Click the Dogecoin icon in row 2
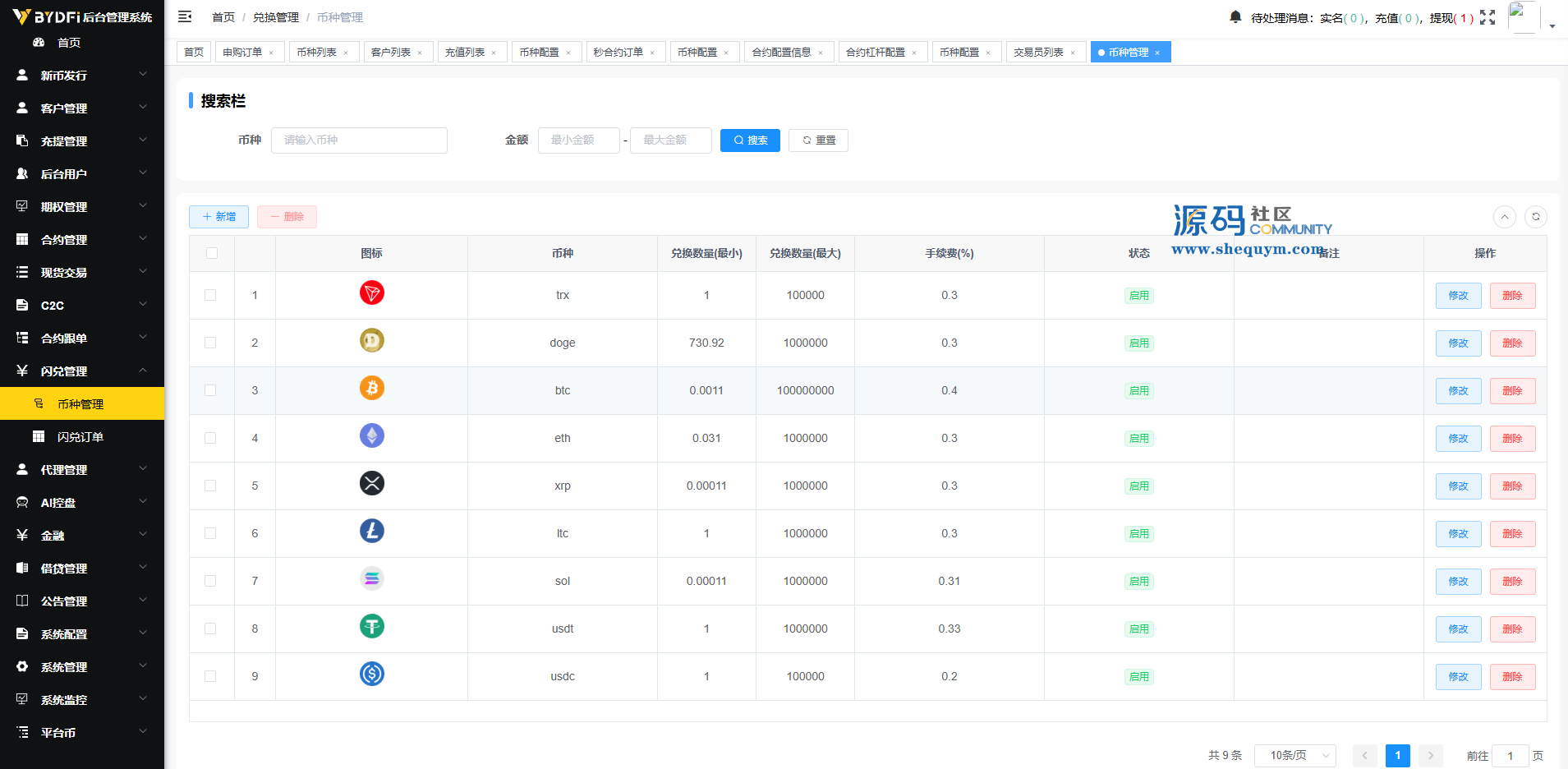The height and width of the screenshot is (769, 1568). [x=372, y=340]
